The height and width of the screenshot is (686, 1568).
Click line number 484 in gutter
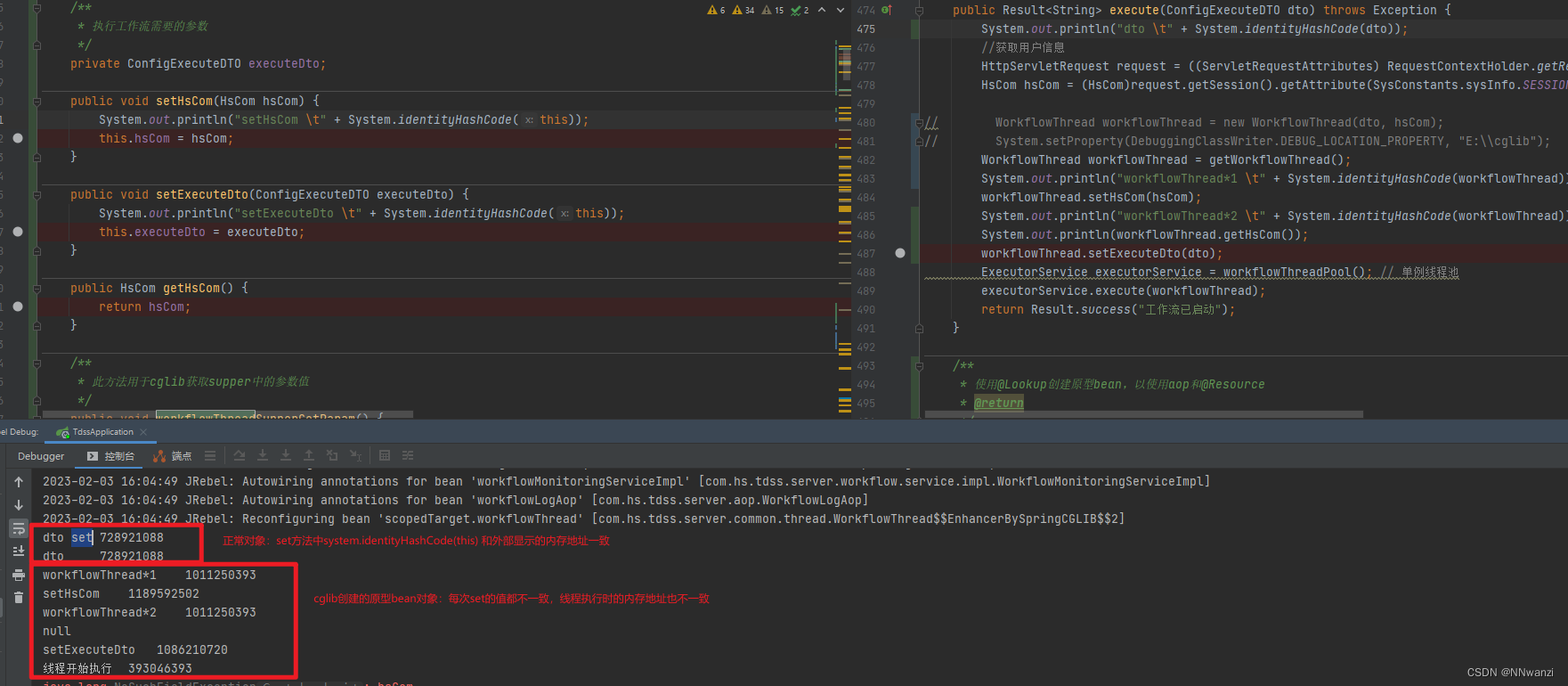coord(865,198)
